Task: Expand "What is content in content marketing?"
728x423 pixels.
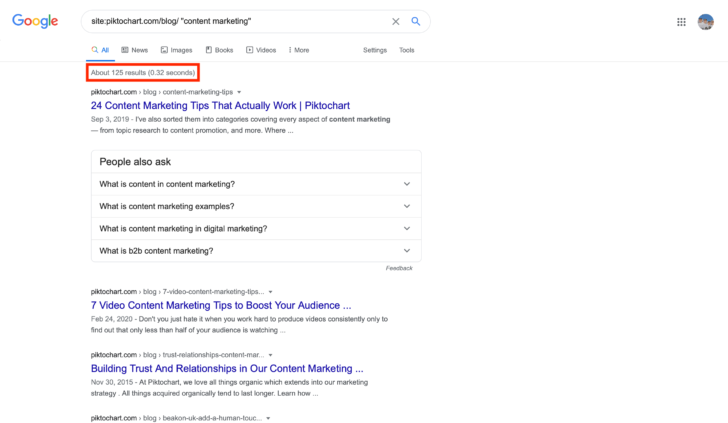Action: 256,184
